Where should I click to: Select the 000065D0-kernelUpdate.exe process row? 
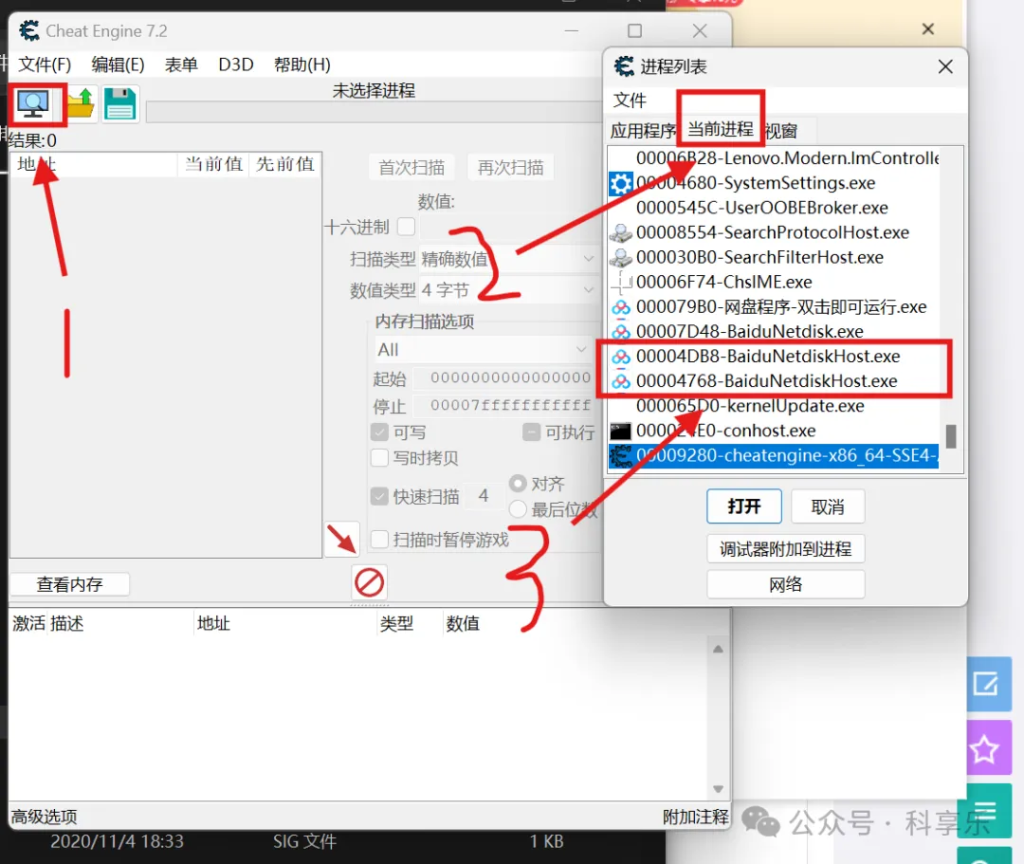pyautogui.click(x=774, y=406)
